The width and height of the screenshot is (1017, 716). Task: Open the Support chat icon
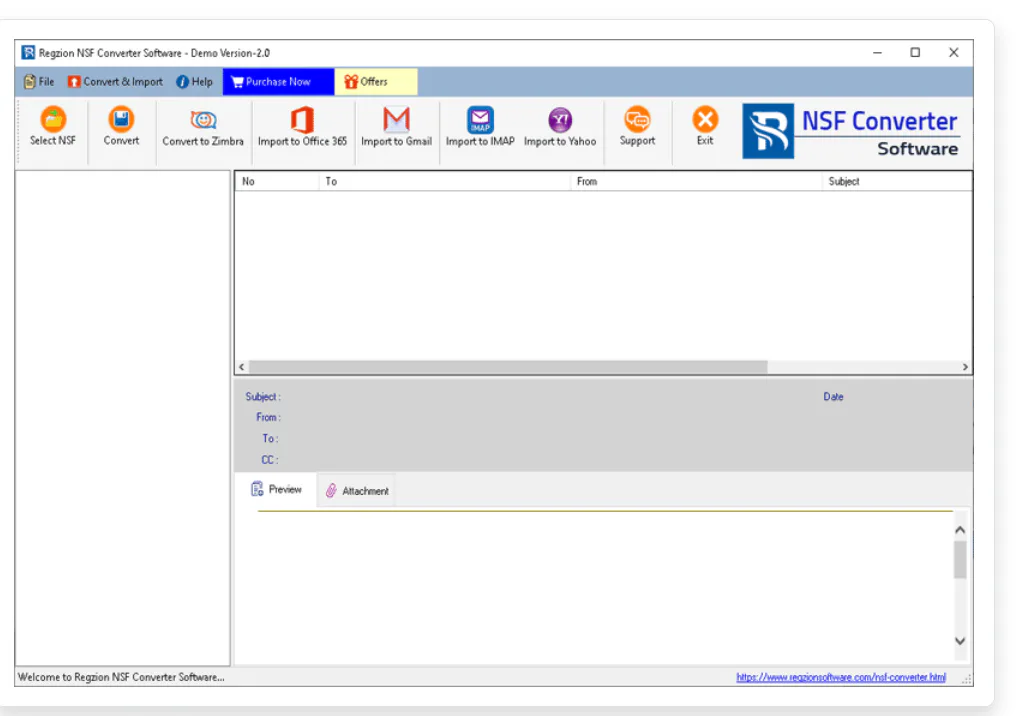(x=637, y=119)
